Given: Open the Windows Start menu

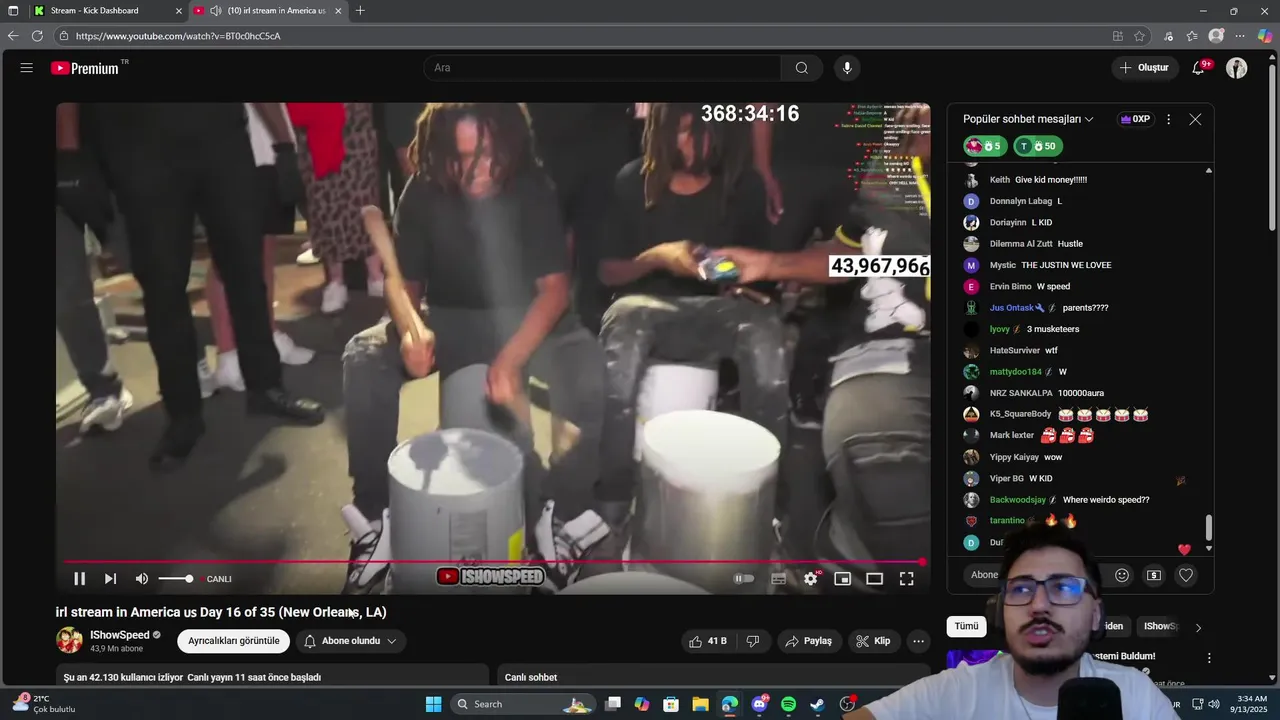Looking at the screenshot, I should (433, 704).
